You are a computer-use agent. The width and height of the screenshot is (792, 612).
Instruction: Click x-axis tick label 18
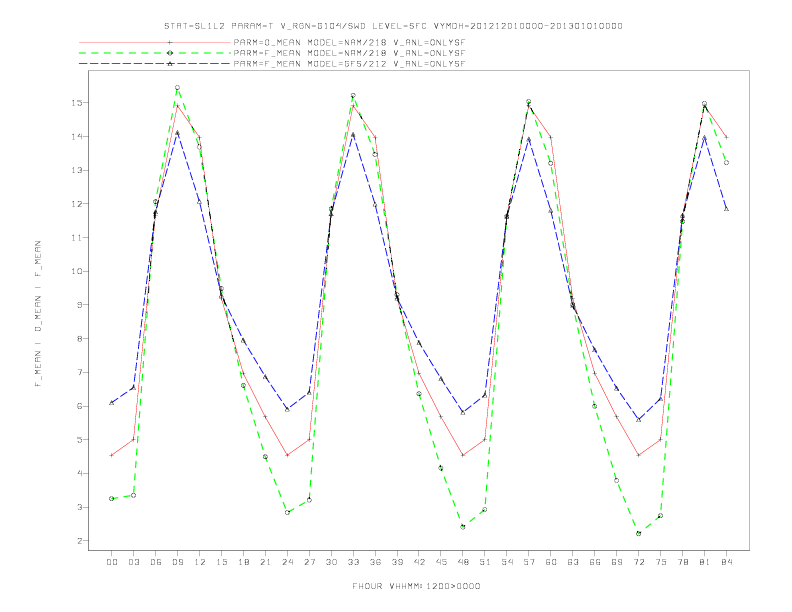tap(243, 562)
